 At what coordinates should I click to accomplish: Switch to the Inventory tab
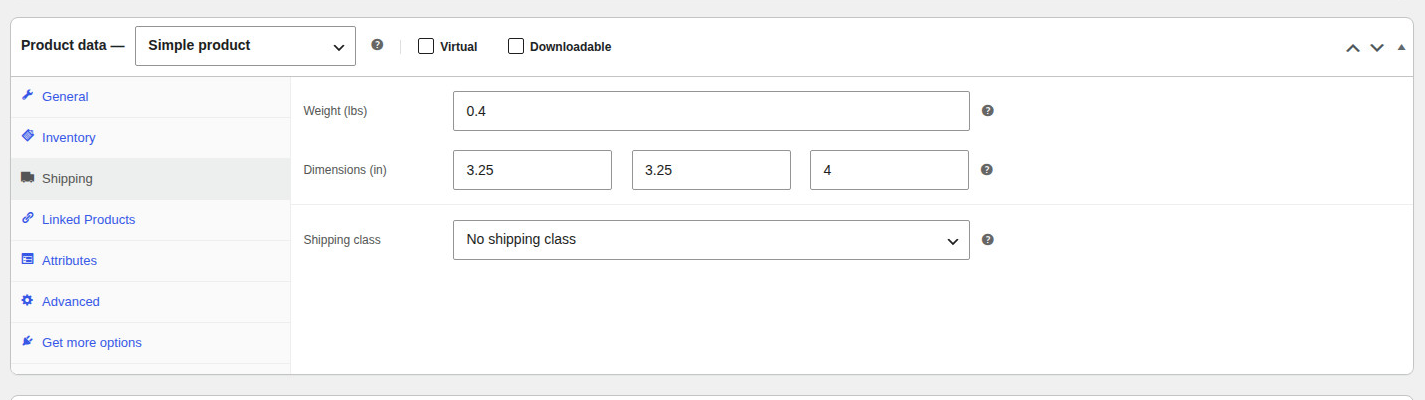(x=150, y=138)
